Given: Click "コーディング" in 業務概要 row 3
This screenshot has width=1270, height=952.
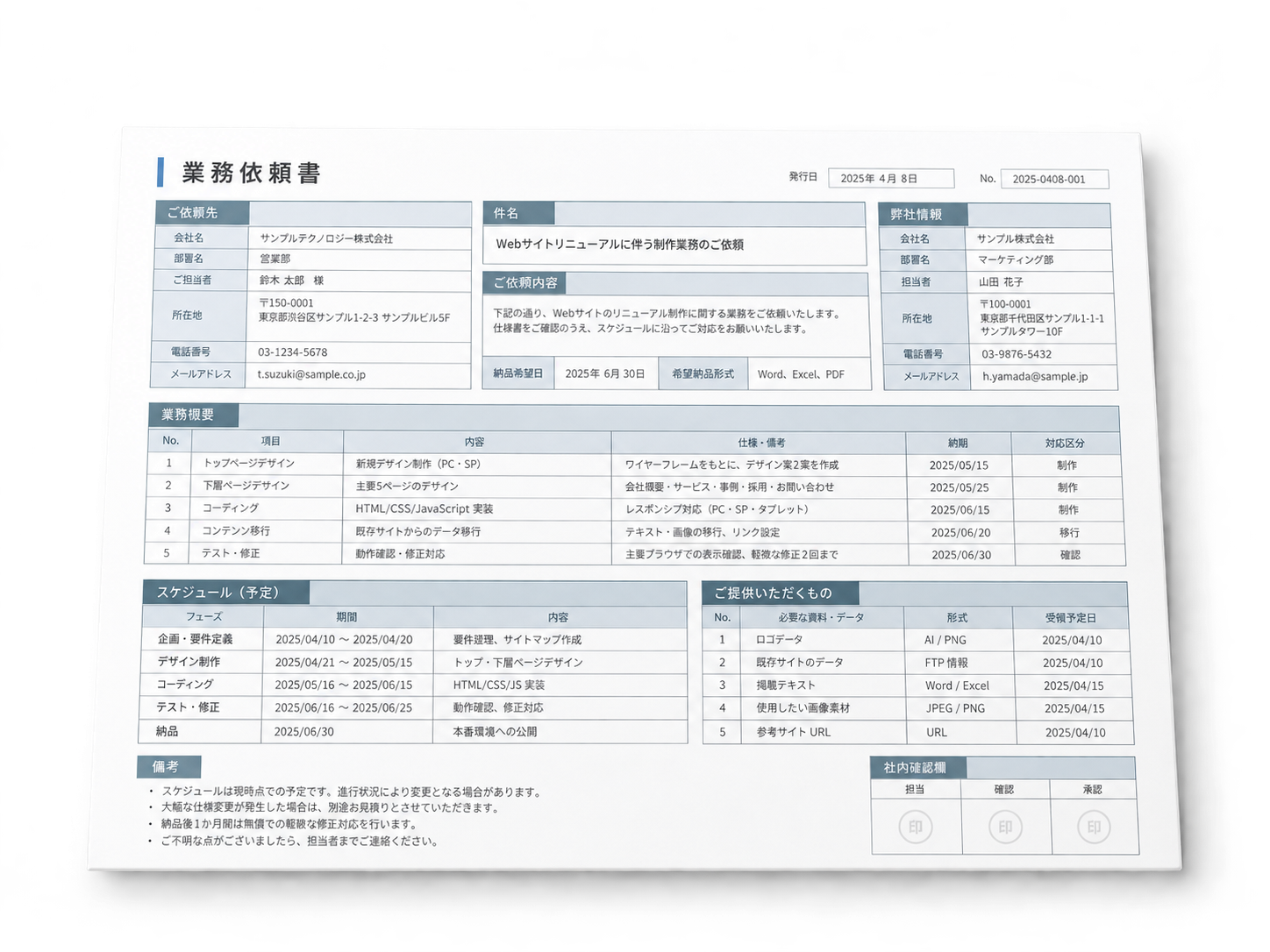Looking at the screenshot, I should (x=231, y=508).
